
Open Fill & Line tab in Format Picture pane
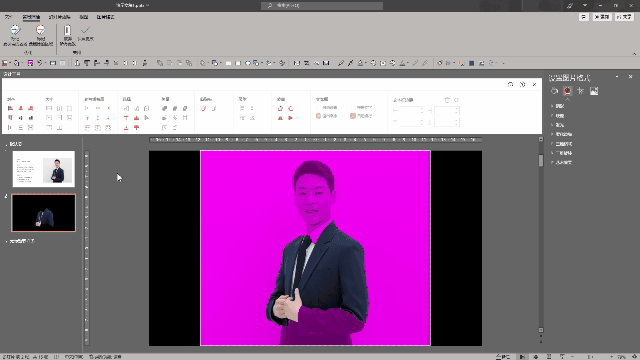(x=554, y=91)
